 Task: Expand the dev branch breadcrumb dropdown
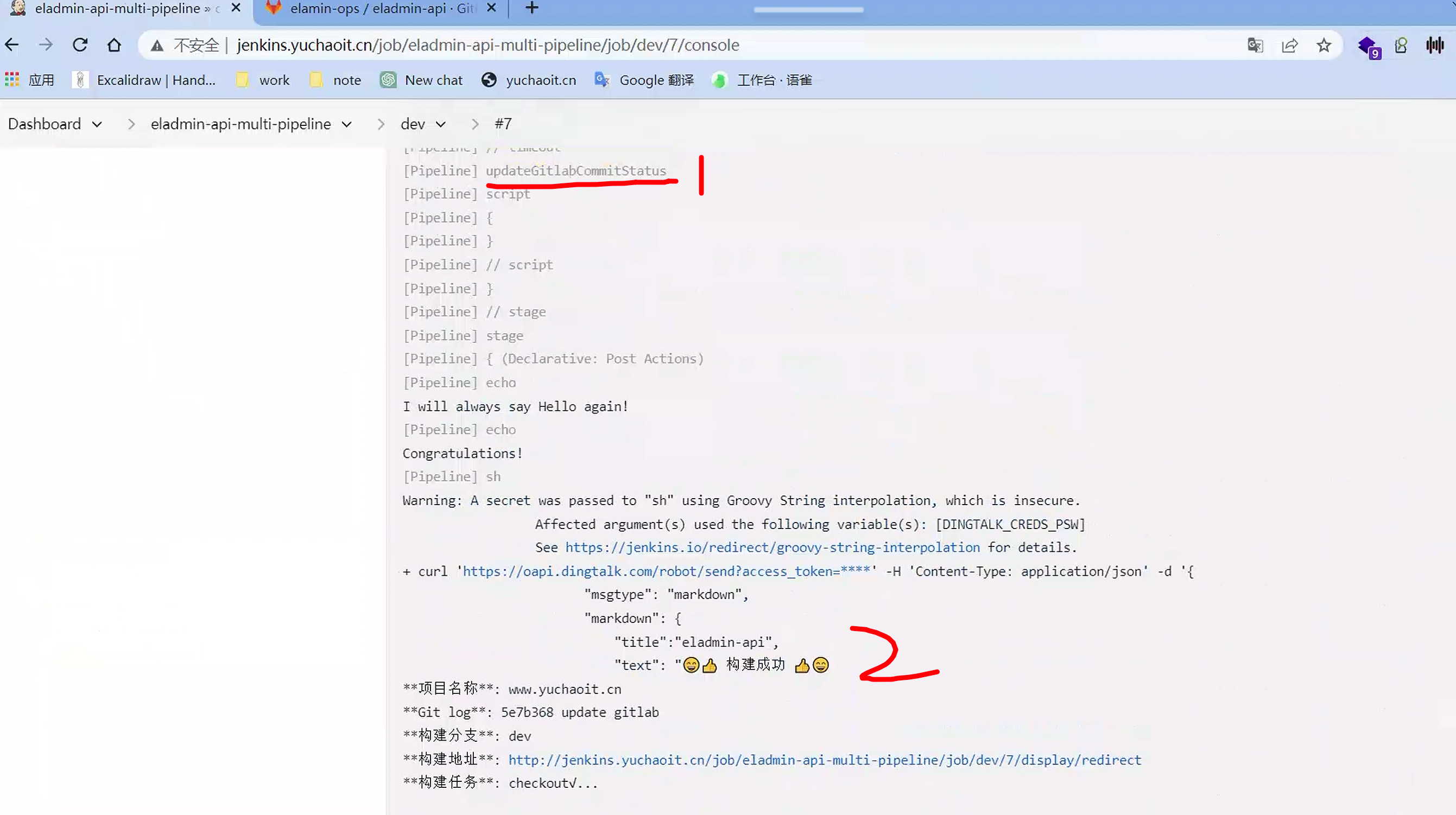[x=441, y=124]
